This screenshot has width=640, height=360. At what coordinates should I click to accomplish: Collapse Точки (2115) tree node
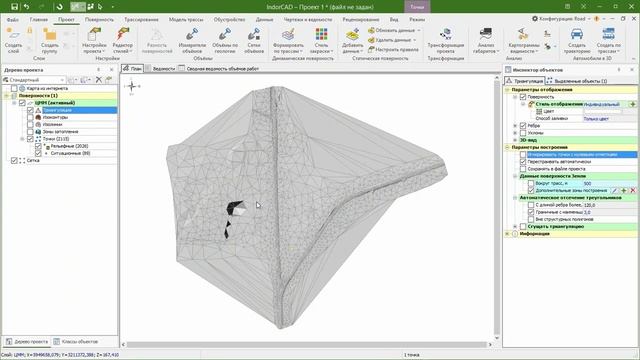22,139
